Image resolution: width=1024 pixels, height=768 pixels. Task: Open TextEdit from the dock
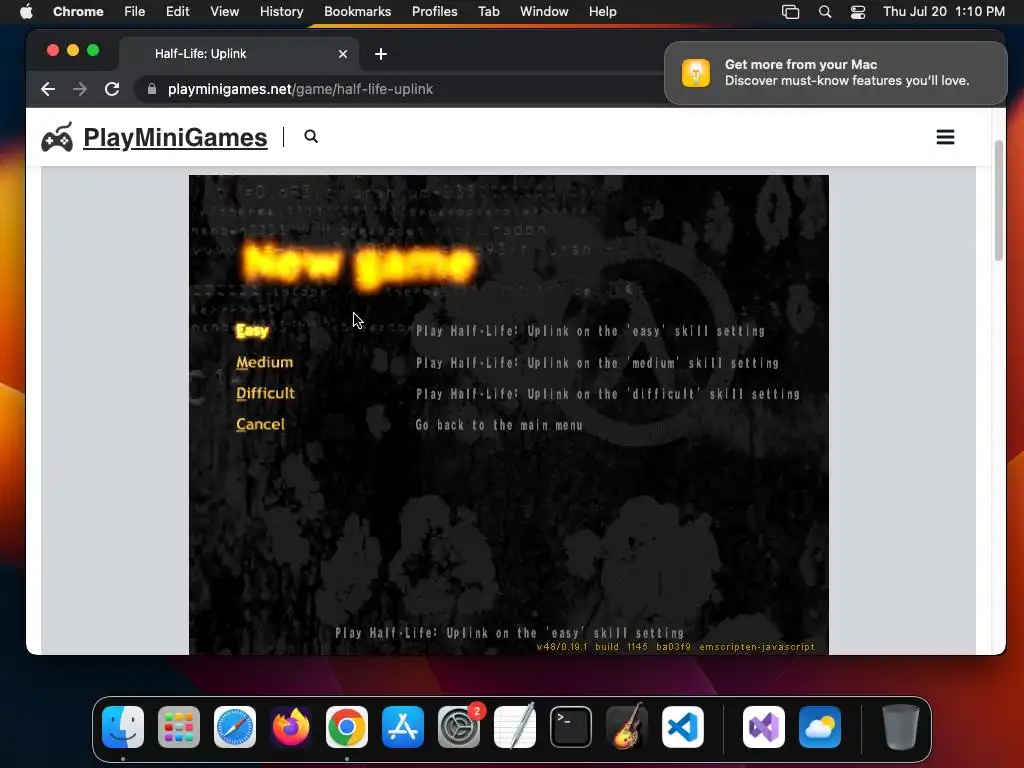coord(515,727)
